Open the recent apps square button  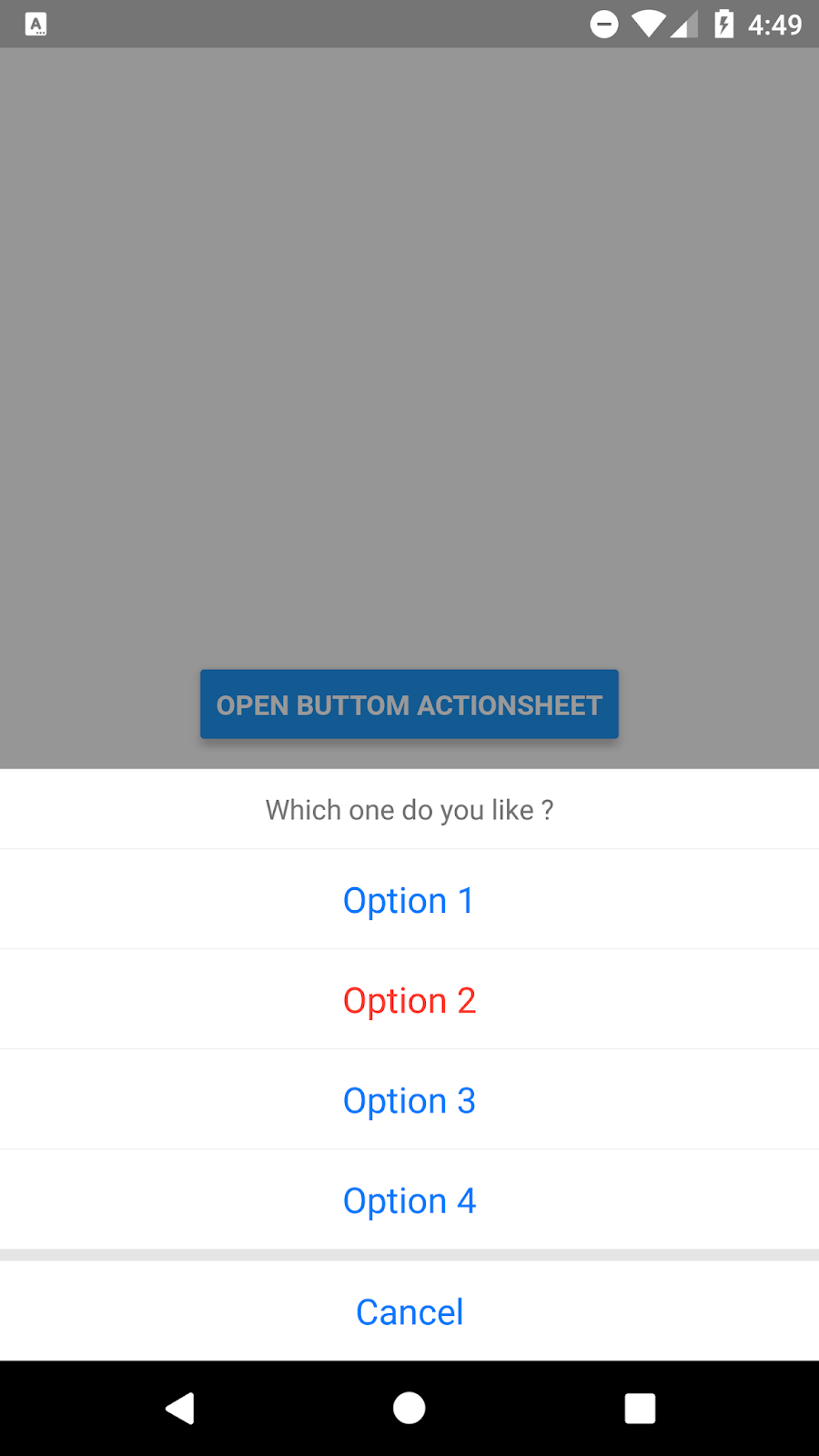(640, 1407)
